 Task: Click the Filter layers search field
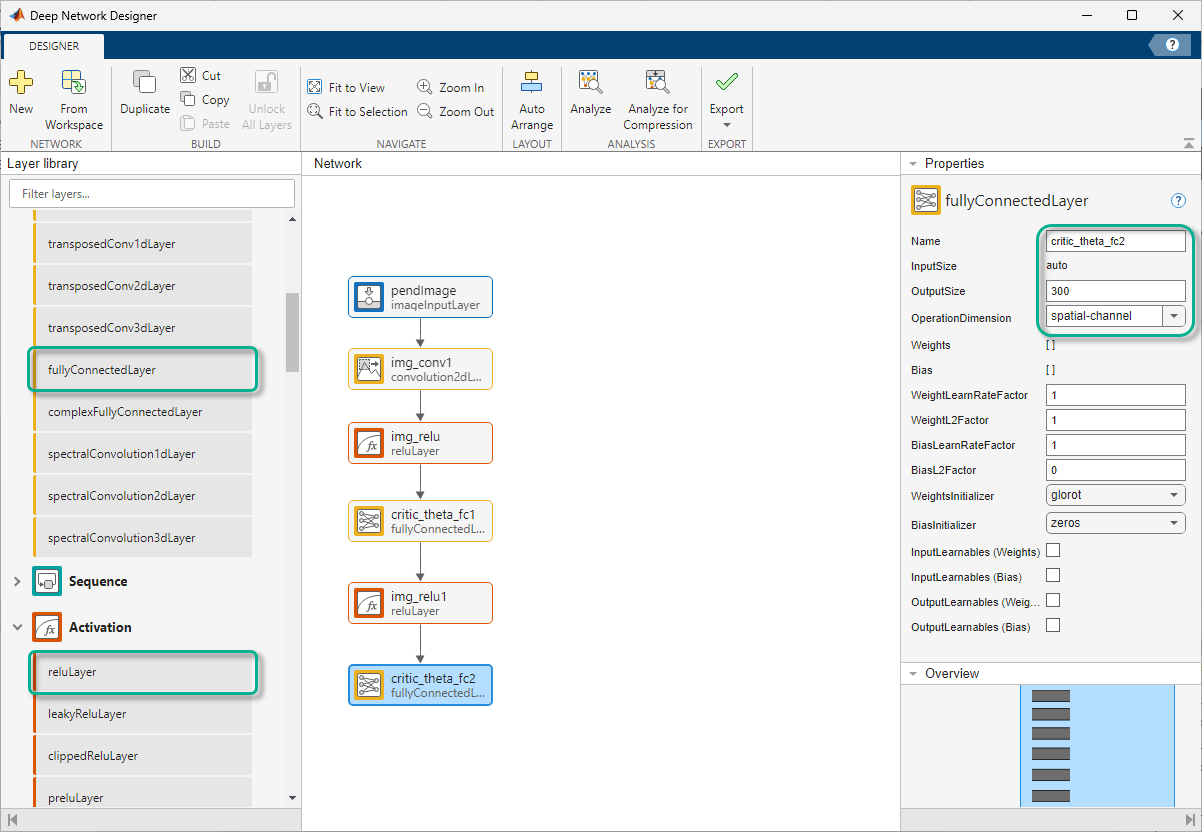(152, 193)
